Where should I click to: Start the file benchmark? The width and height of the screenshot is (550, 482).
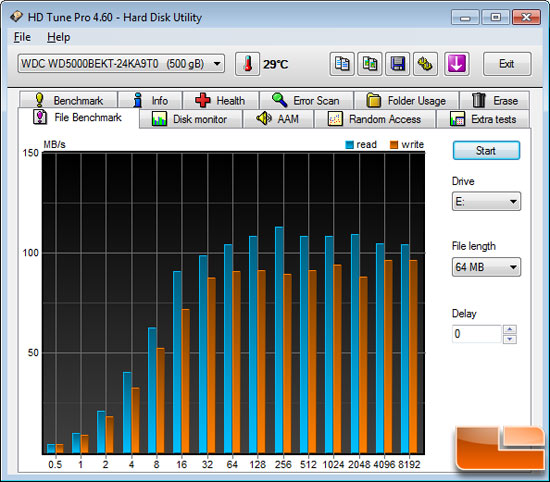pos(486,151)
